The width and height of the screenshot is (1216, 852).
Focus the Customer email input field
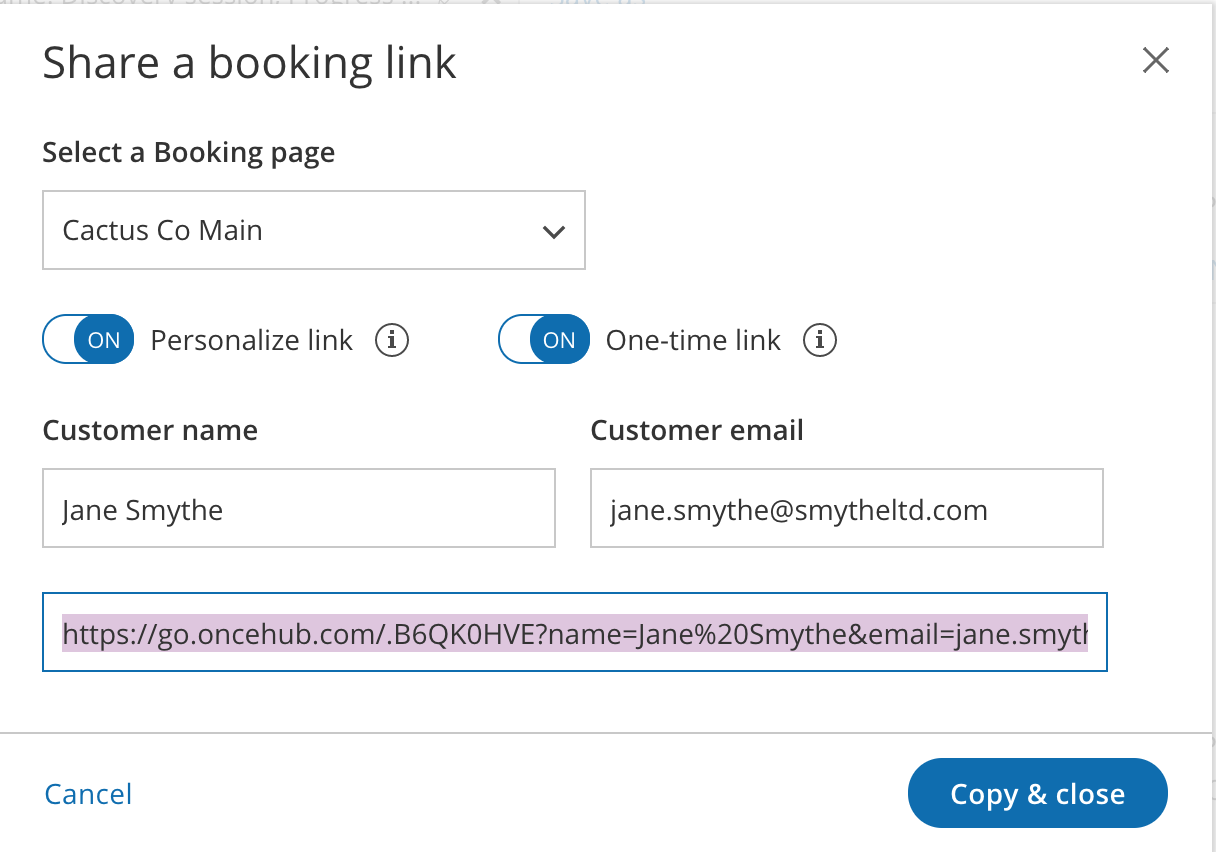pos(846,510)
